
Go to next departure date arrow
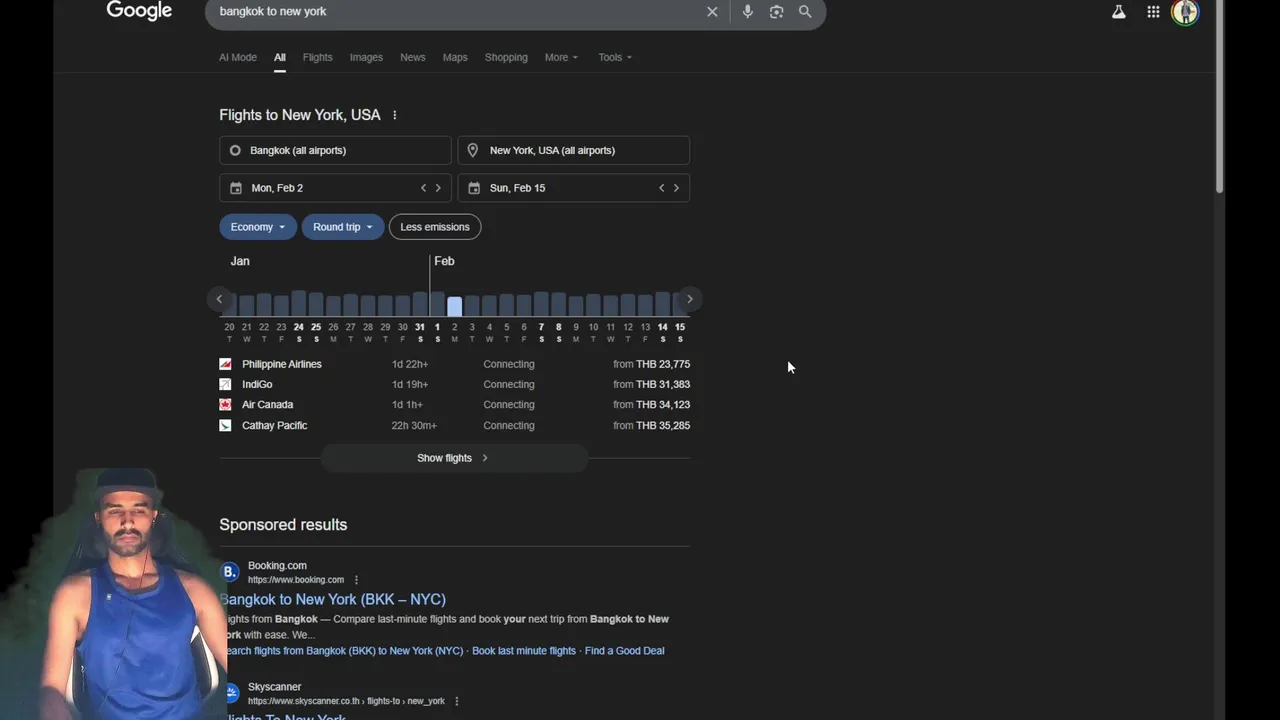pyautogui.click(x=438, y=188)
